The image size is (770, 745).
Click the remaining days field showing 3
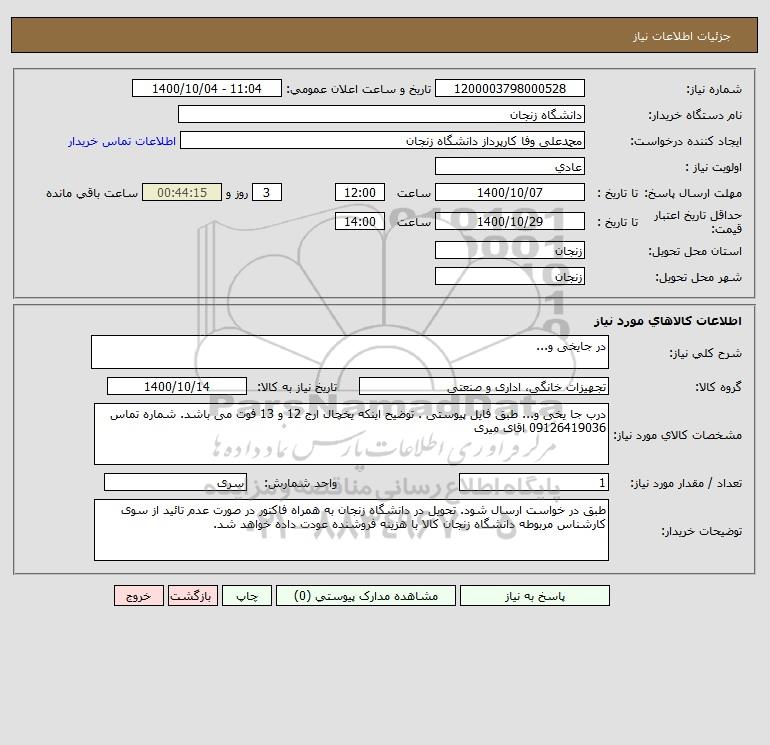(267, 193)
